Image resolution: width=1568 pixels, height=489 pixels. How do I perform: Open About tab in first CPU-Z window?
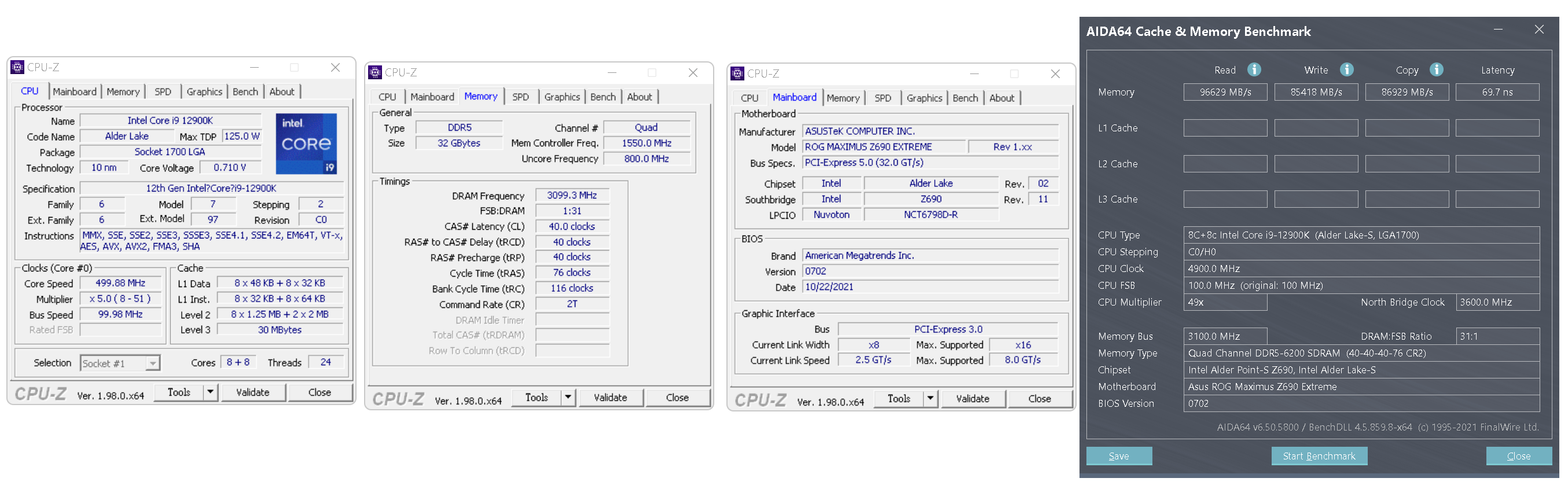(282, 92)
